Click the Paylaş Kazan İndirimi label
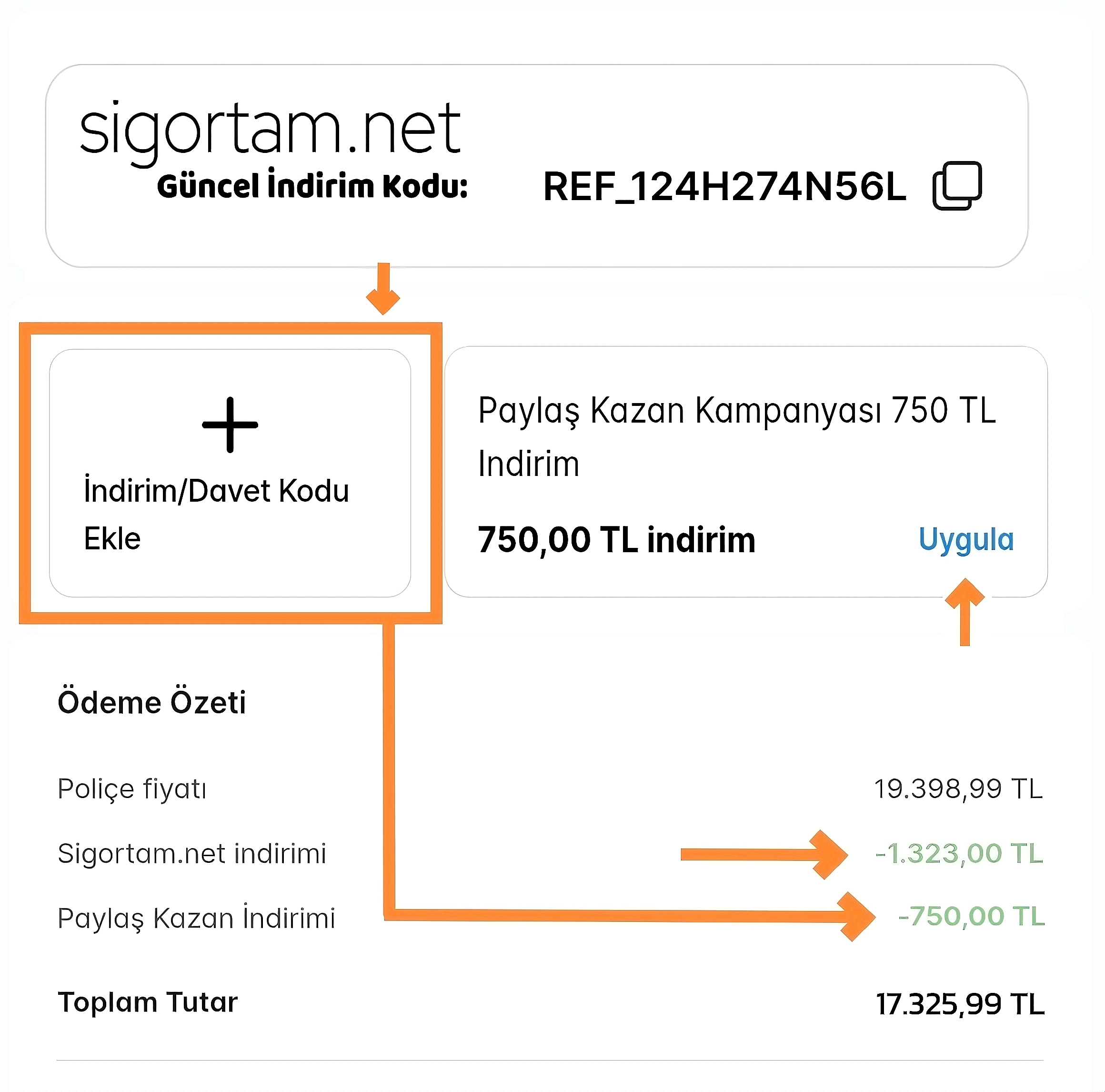 click(x=196, y=918)
